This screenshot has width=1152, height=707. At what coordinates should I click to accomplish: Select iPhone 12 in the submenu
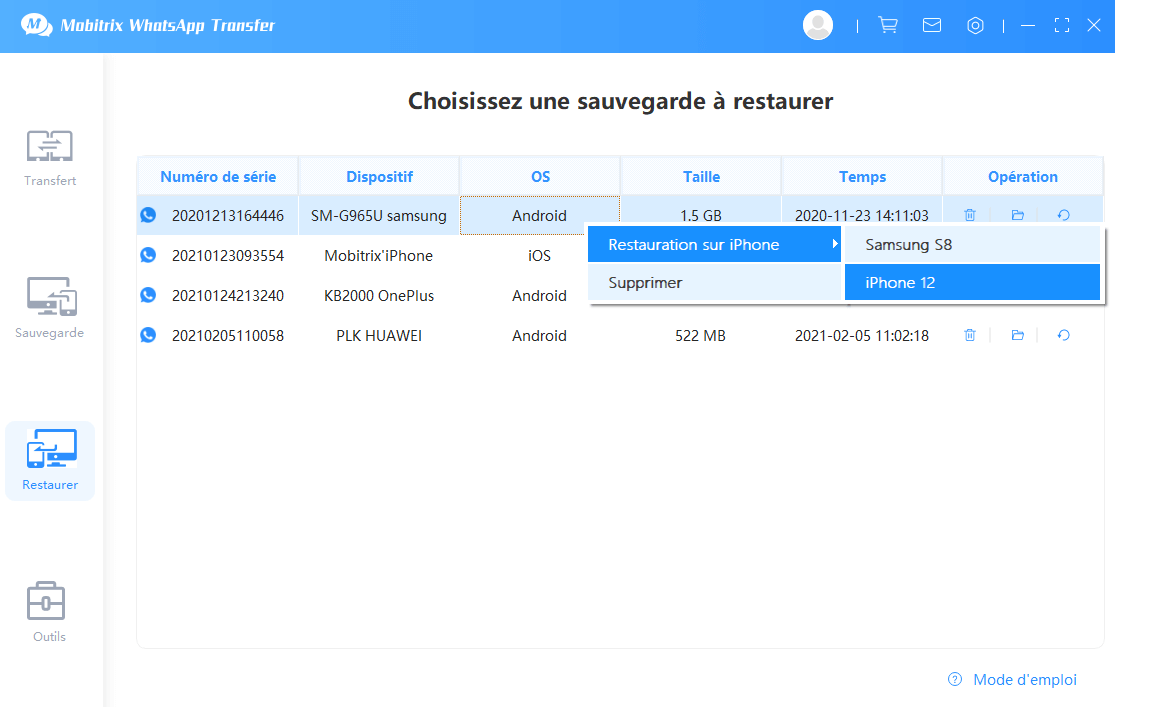pos(972,283)
